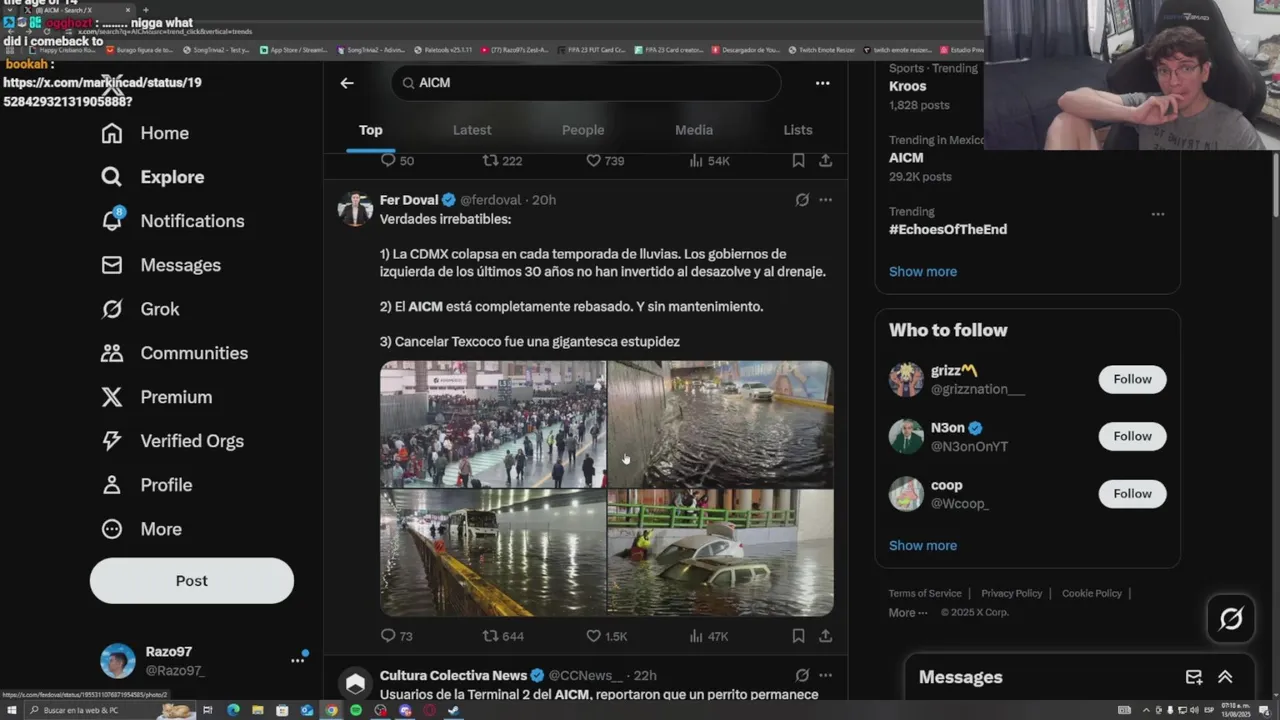This screenshot has width=1280, height=720.
Task: Reply to the upper post with 50 replies
Action: click(397, 161)
